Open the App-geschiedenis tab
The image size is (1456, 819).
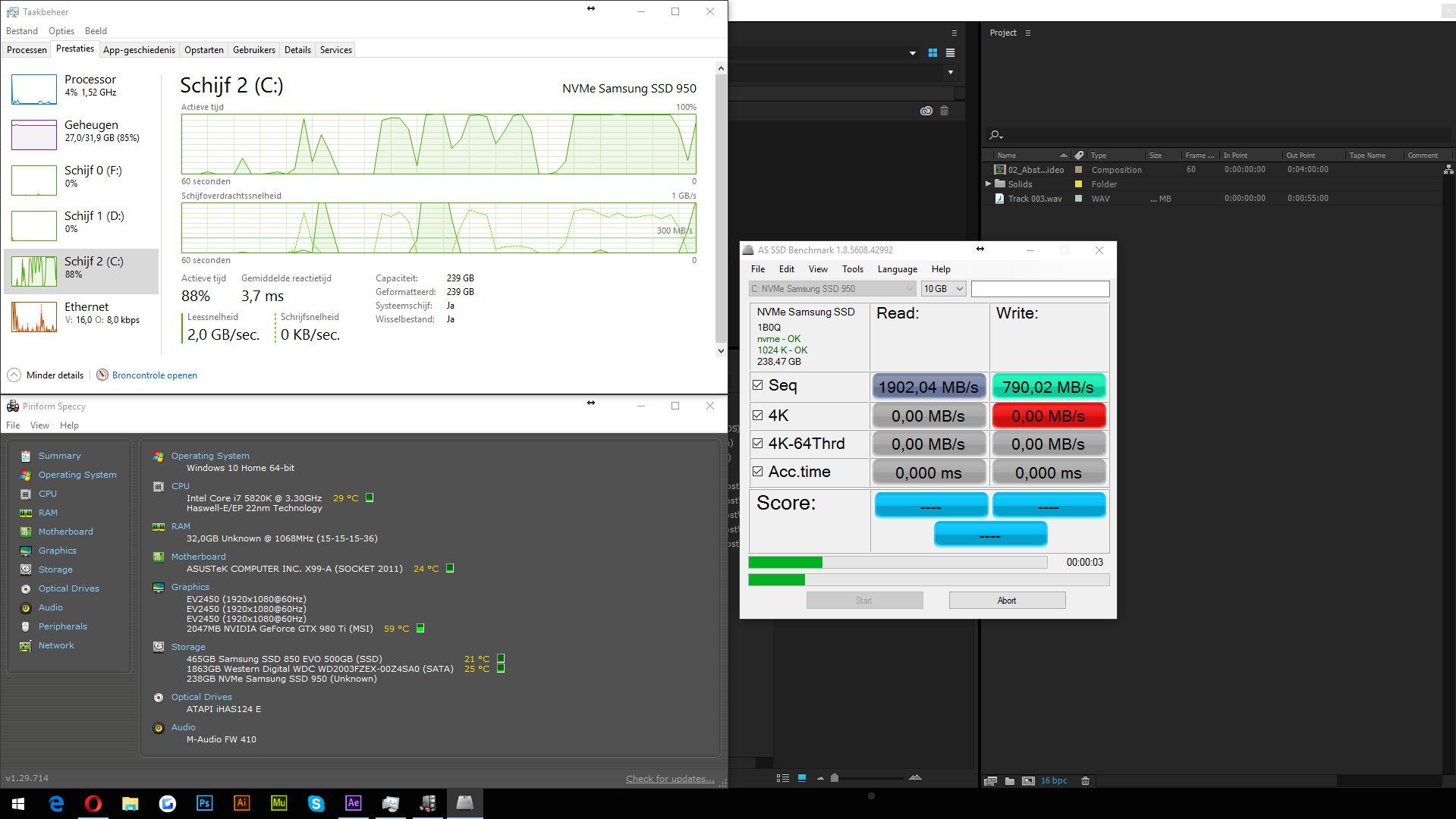[139, 50]
